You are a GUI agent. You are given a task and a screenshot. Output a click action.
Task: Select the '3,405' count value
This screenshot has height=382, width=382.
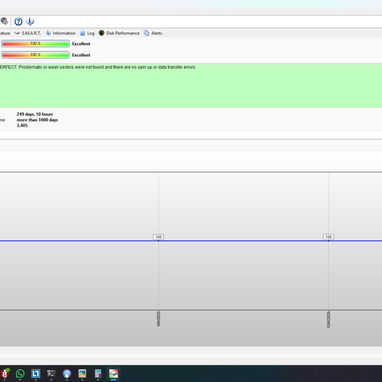(22, 125)
